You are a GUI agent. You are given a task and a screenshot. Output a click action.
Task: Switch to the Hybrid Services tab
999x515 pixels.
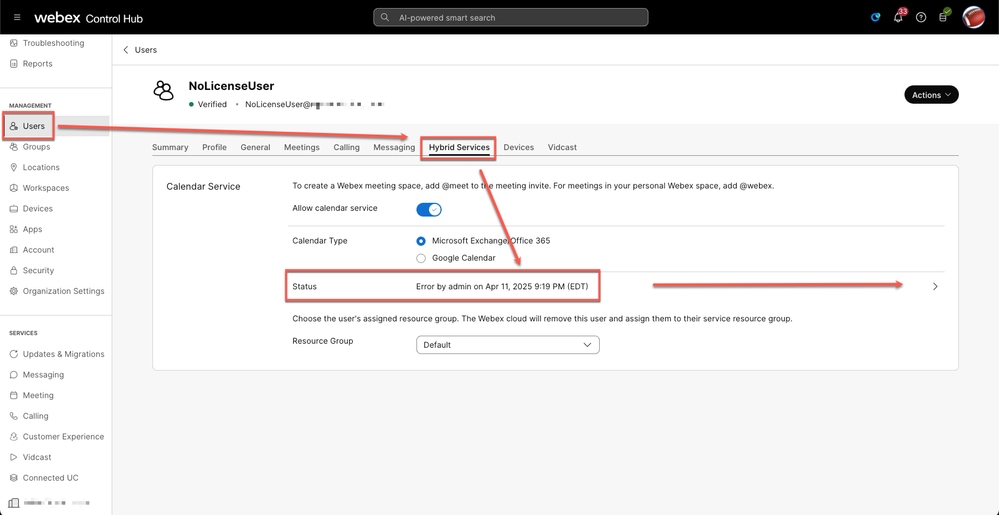pos(459,147)
